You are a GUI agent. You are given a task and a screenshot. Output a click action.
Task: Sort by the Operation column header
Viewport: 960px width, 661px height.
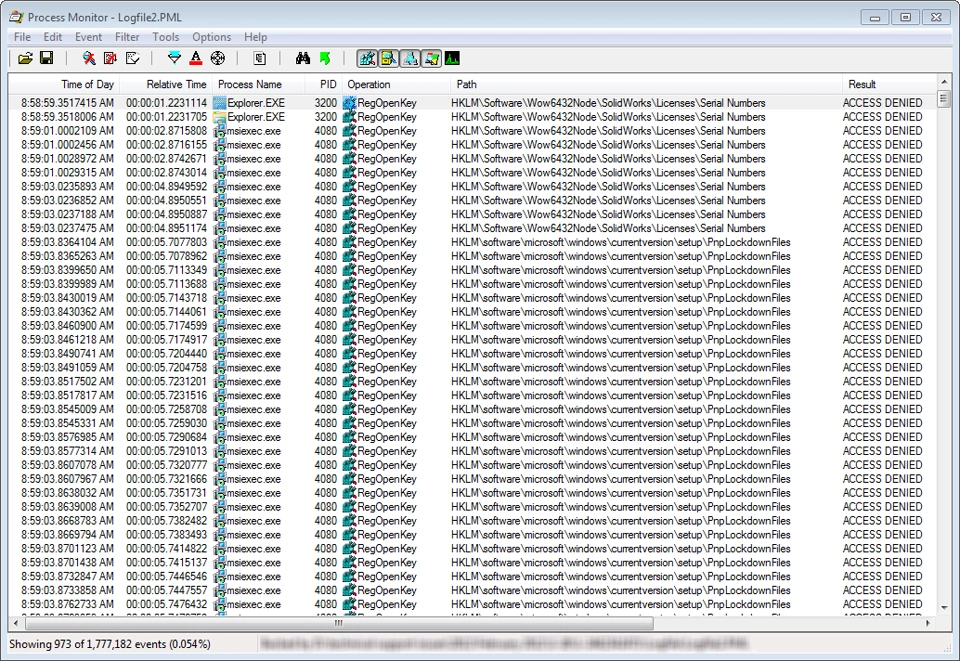click(x=396, y=84)
